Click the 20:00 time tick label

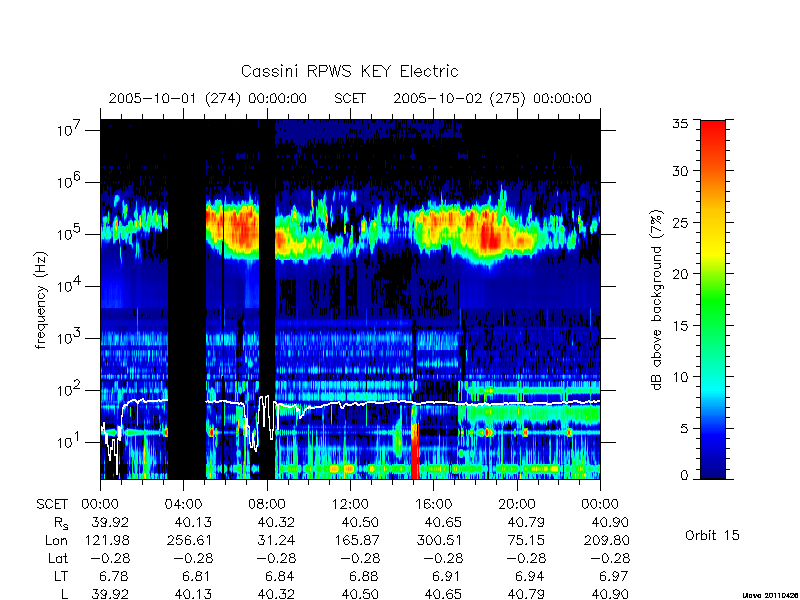517,505
